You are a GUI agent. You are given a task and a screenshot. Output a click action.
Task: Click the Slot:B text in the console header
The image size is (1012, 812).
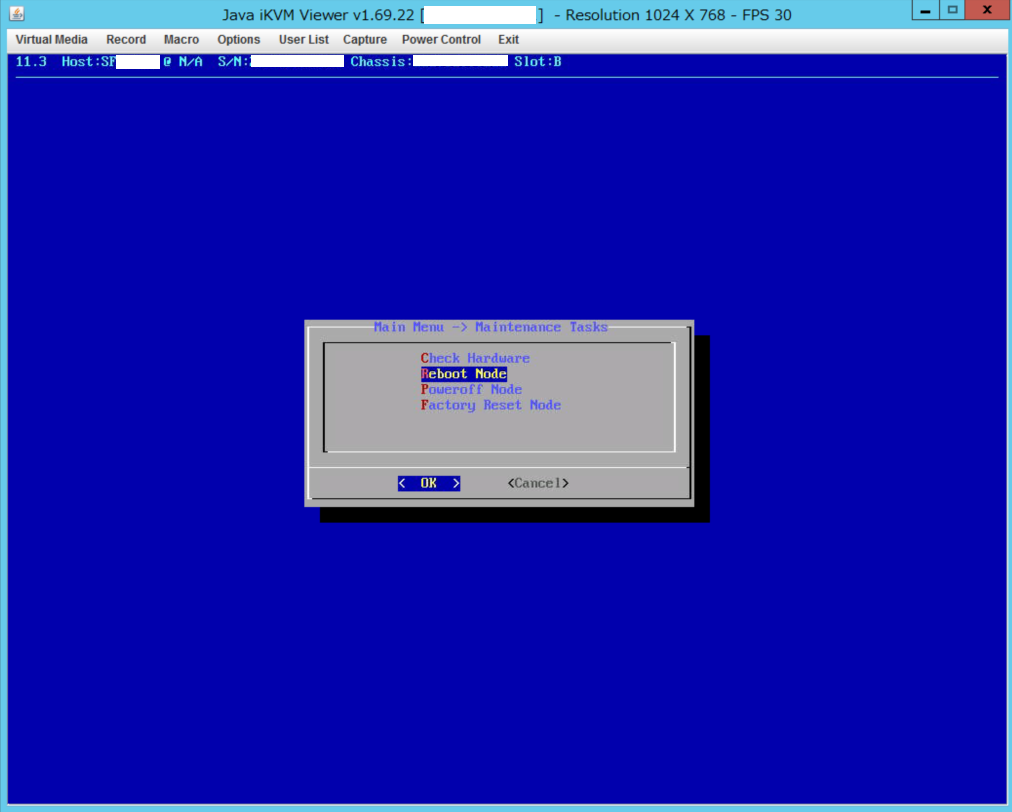coord(538,62)
